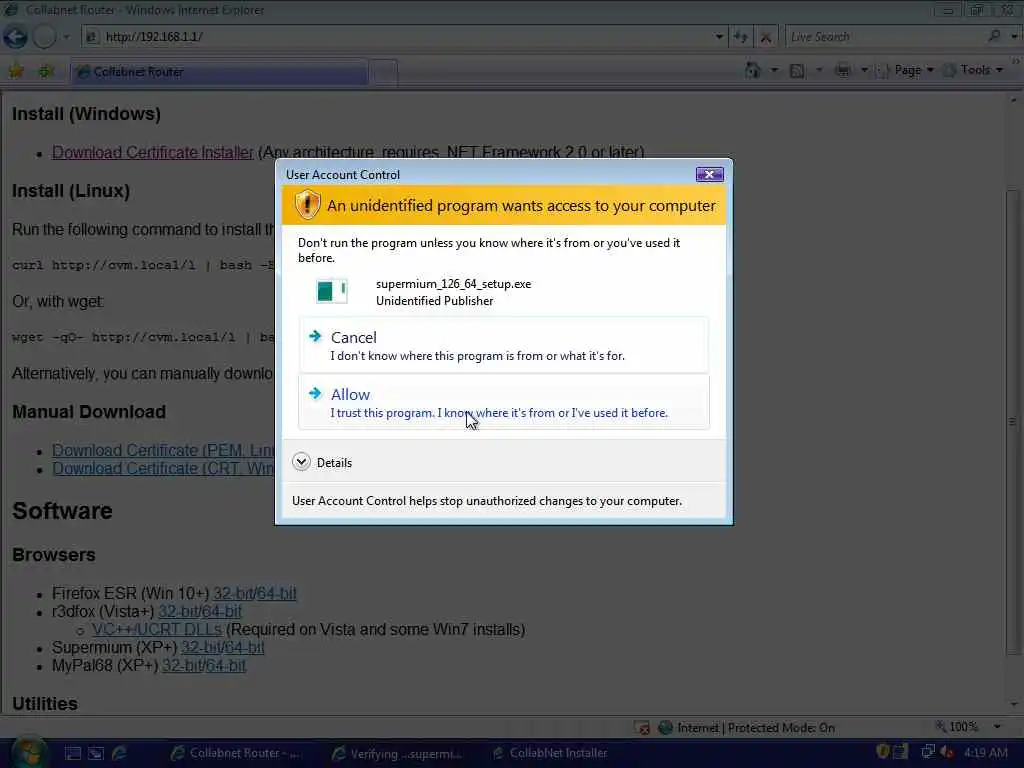This screenshot has width=1024, height=768.
Task: Click the page vertical scrollbar
Action: [x=1013, y=421]
